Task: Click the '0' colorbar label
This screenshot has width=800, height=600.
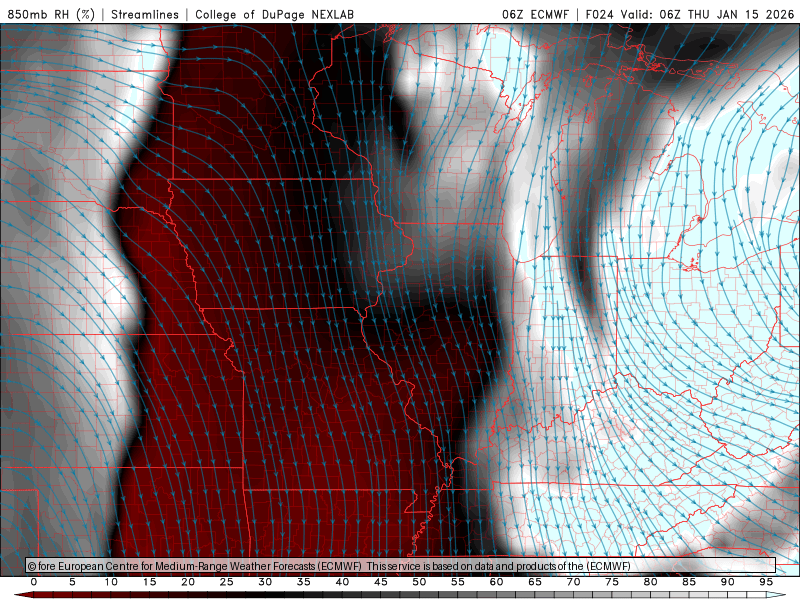Action: [x=34, y=582]
